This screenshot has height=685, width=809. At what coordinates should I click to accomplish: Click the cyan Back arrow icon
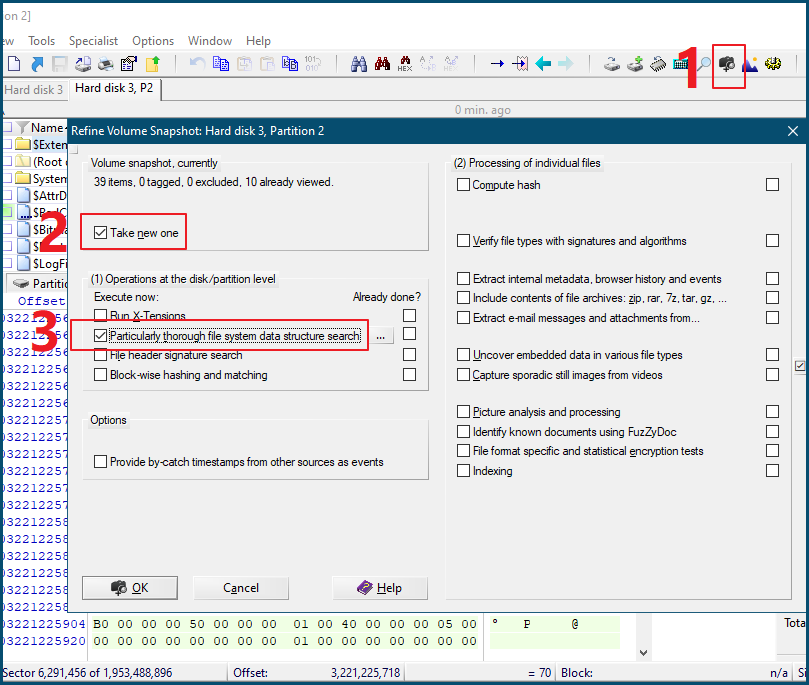tap(543, 64)
